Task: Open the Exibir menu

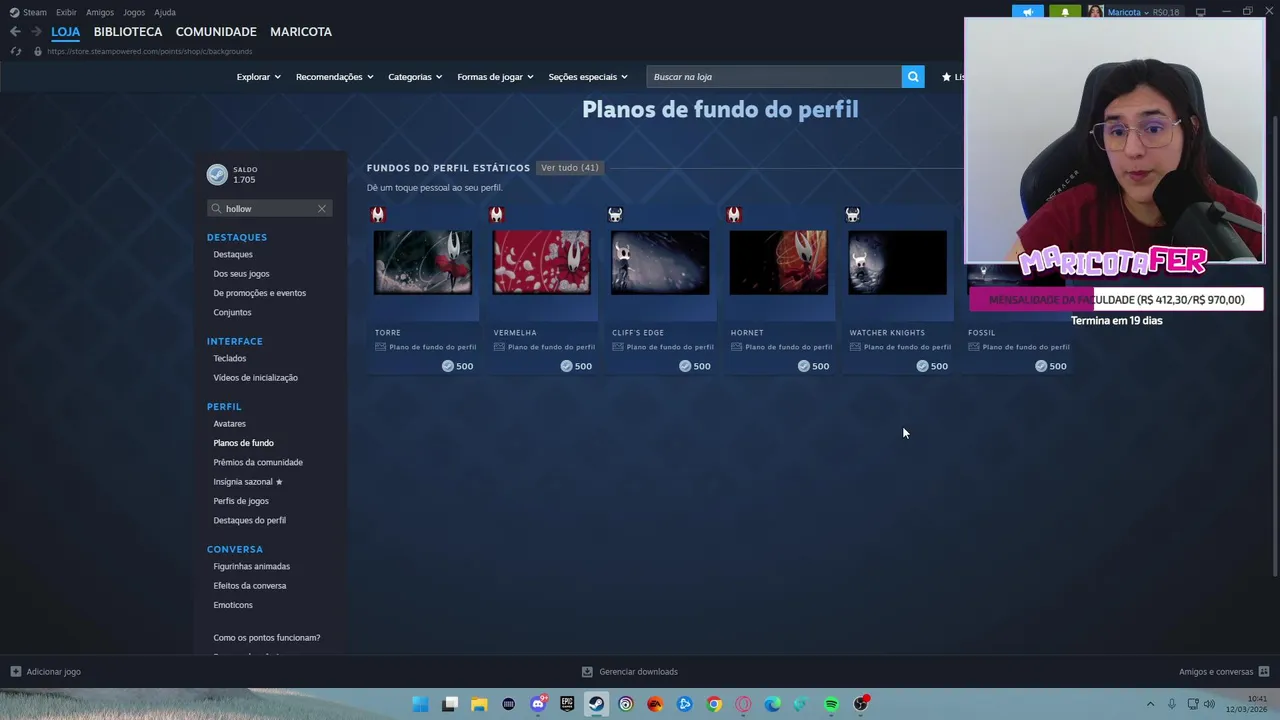Action: (x=66, y=12)
